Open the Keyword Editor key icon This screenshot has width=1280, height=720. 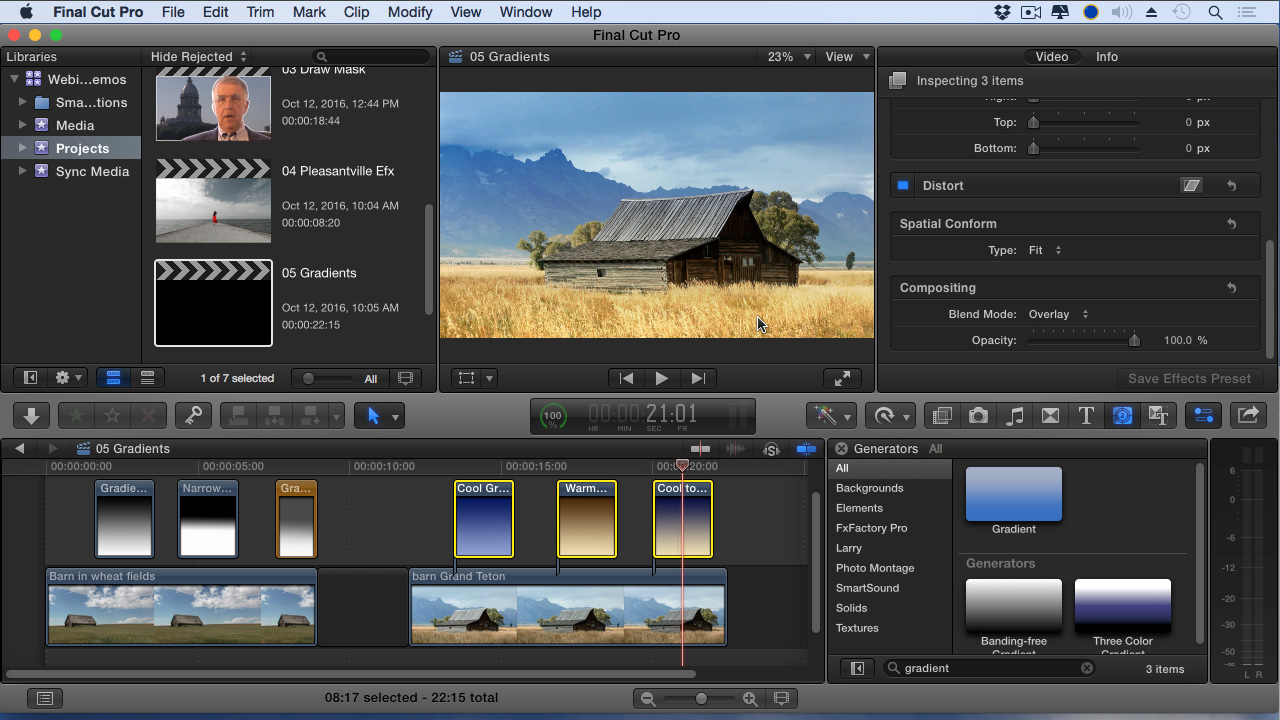pos(193,416)
